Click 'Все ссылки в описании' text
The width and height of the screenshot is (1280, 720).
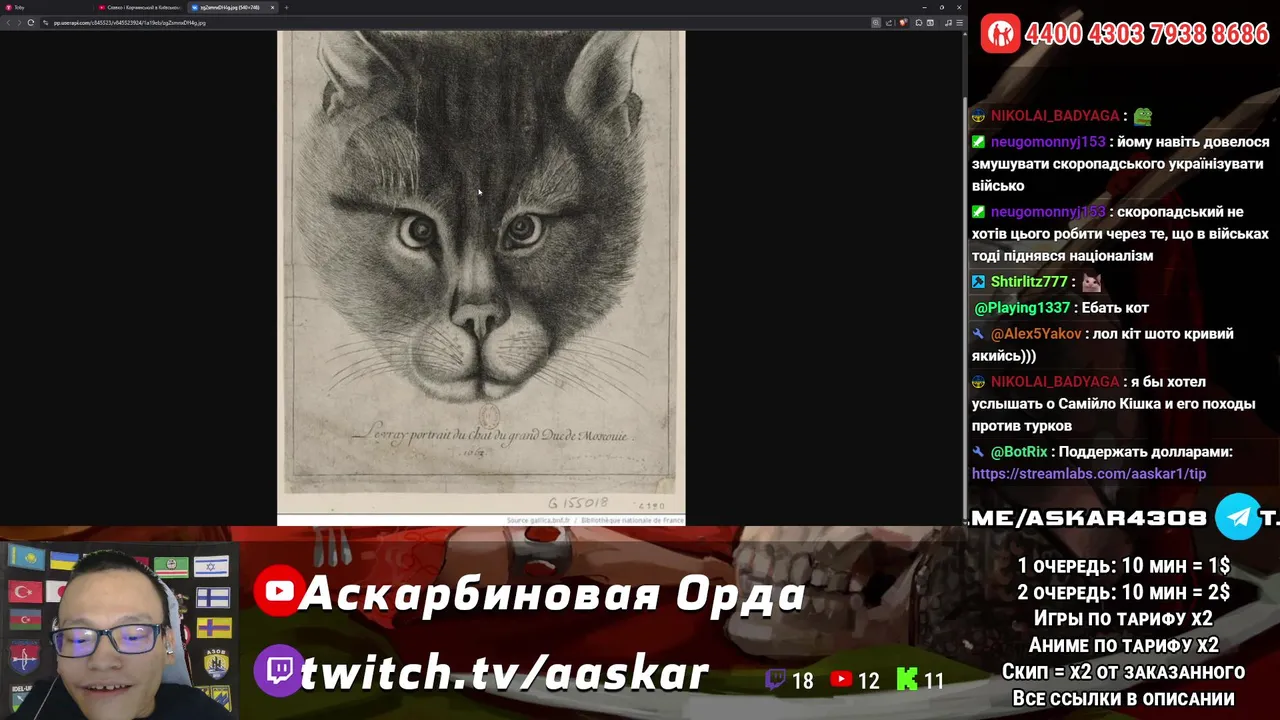click(x=1123, y=698)
